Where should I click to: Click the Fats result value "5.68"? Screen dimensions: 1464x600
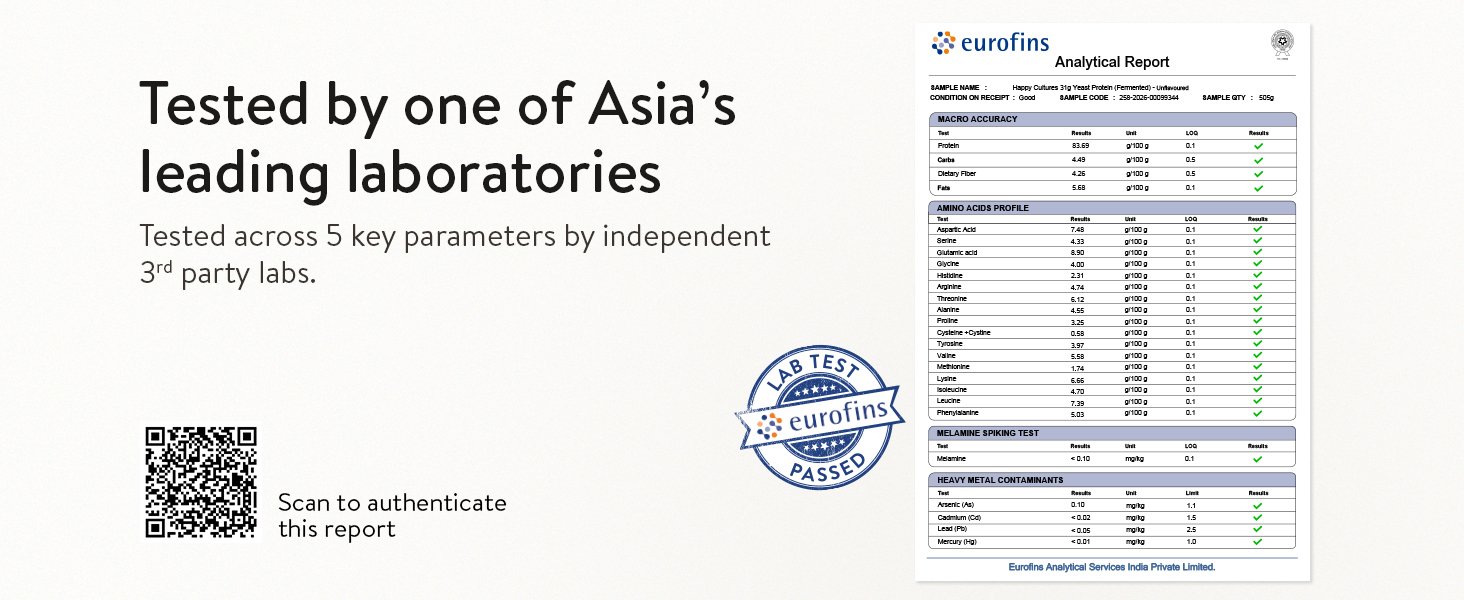point(1078,188)
